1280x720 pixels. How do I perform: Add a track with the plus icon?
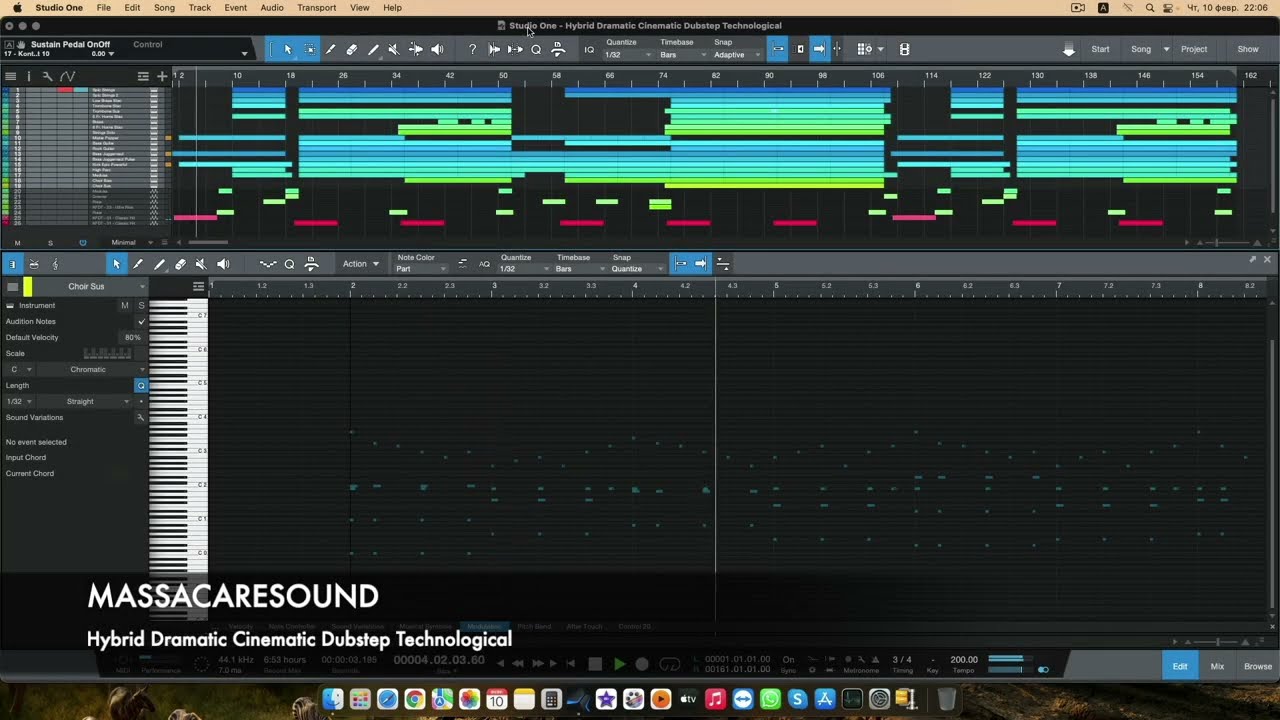(x=162, y=76)
